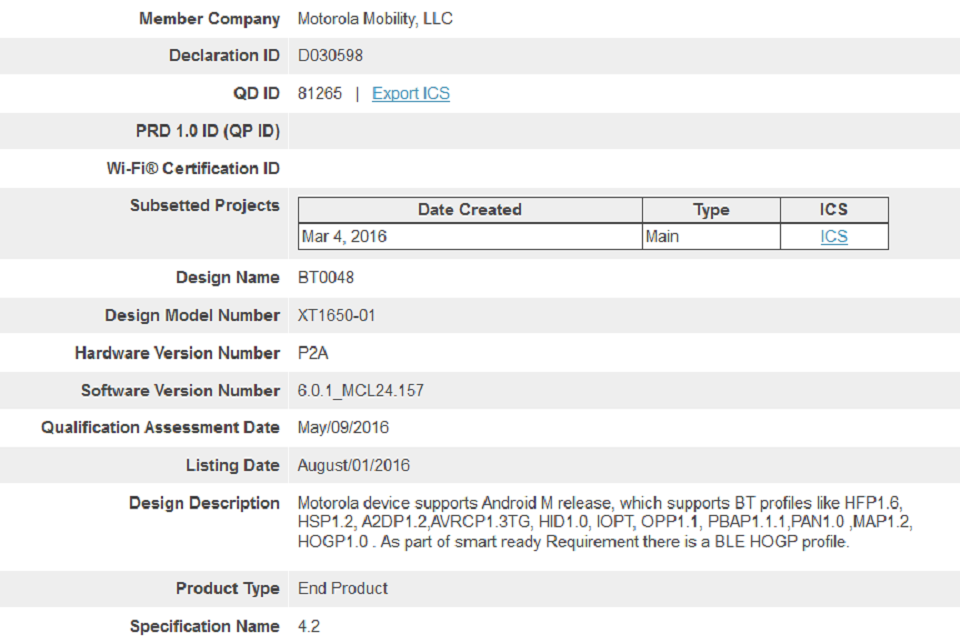Open the ICS link in Subsetted Projects table
960x644 pixels.
tap(834, 237)
